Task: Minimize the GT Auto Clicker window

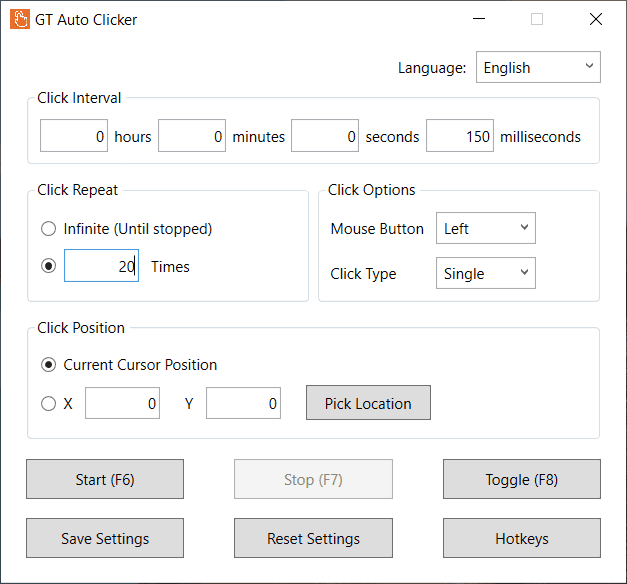Action: tap(479, 19)
